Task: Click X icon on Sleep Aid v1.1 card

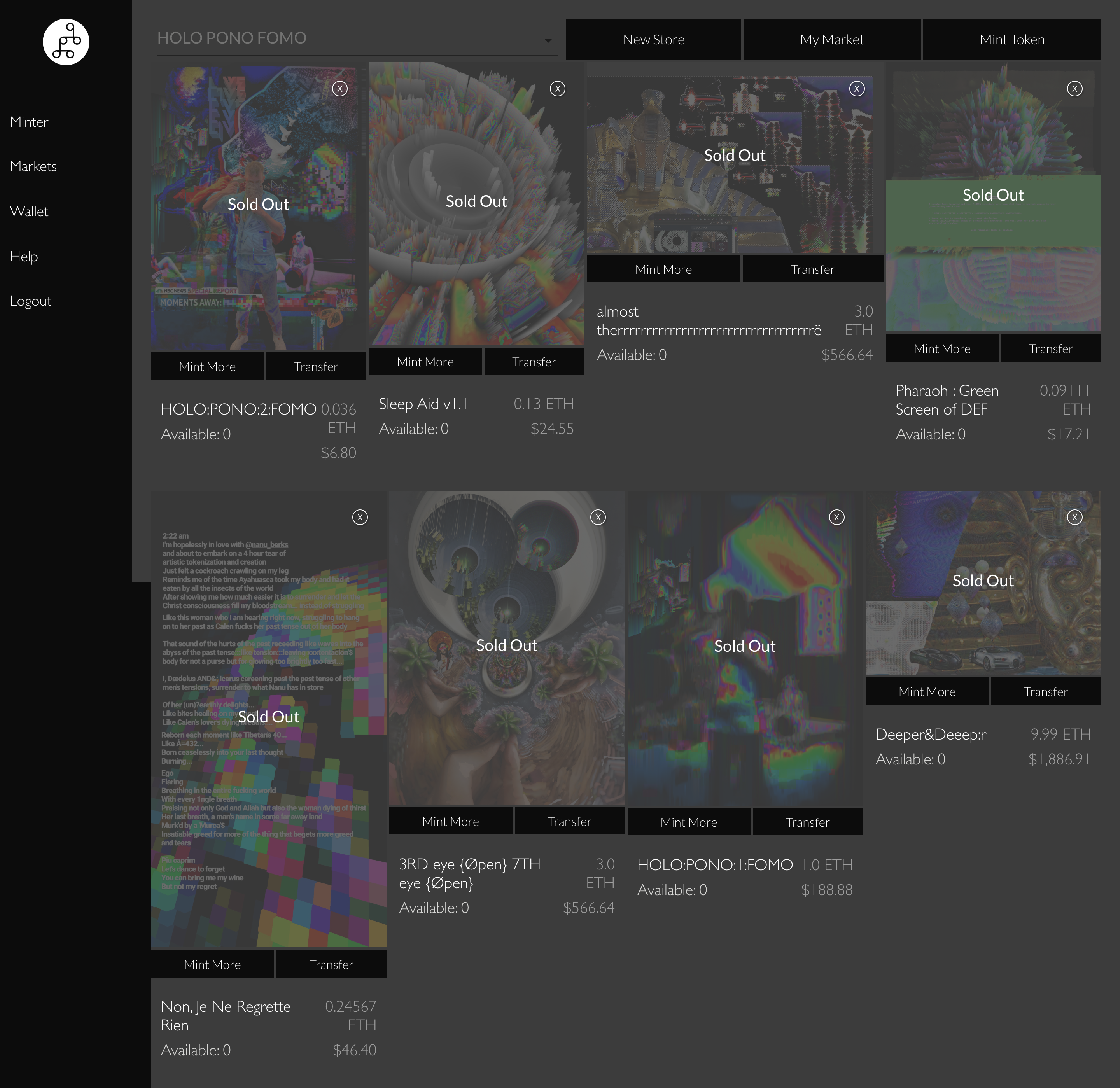Action: pyautogui.click(x=558, y=89)
